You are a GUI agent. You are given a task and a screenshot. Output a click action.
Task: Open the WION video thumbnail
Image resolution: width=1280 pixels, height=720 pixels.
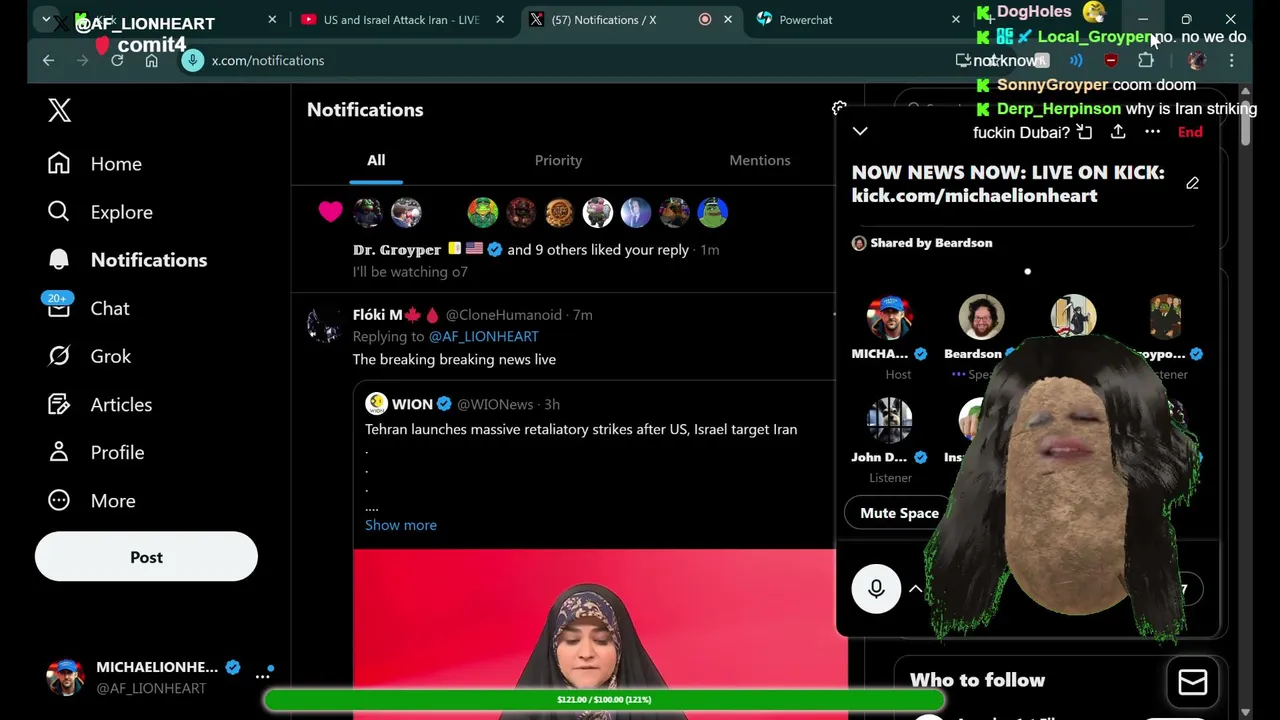tap(594, 634)
